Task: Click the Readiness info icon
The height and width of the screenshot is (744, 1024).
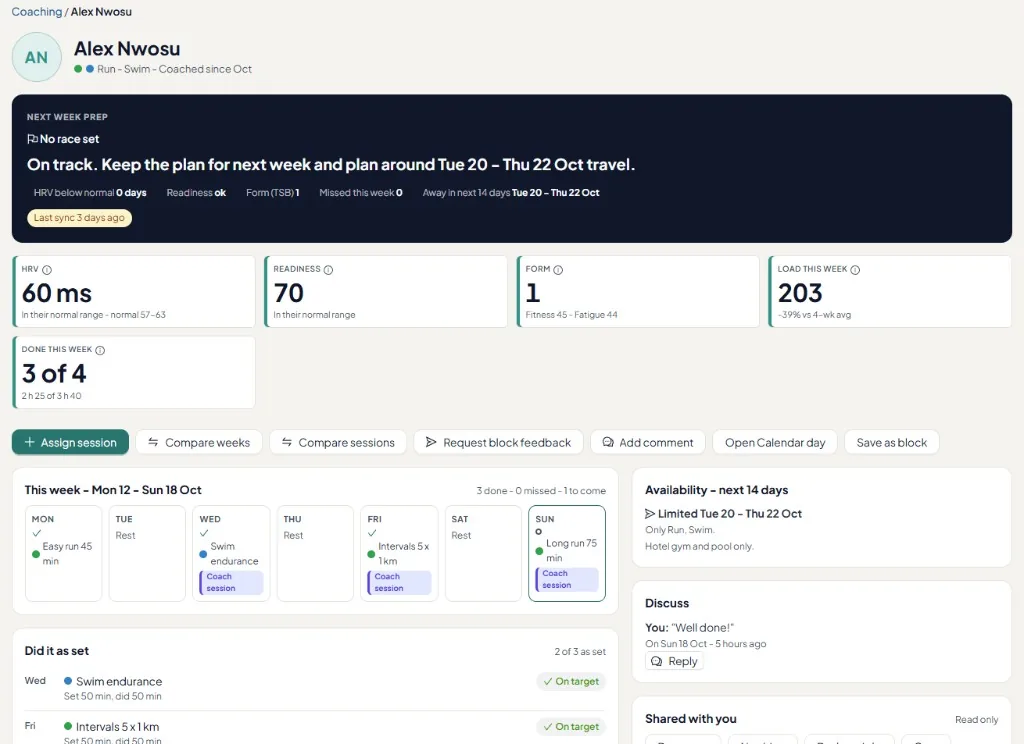Action: 328,270
